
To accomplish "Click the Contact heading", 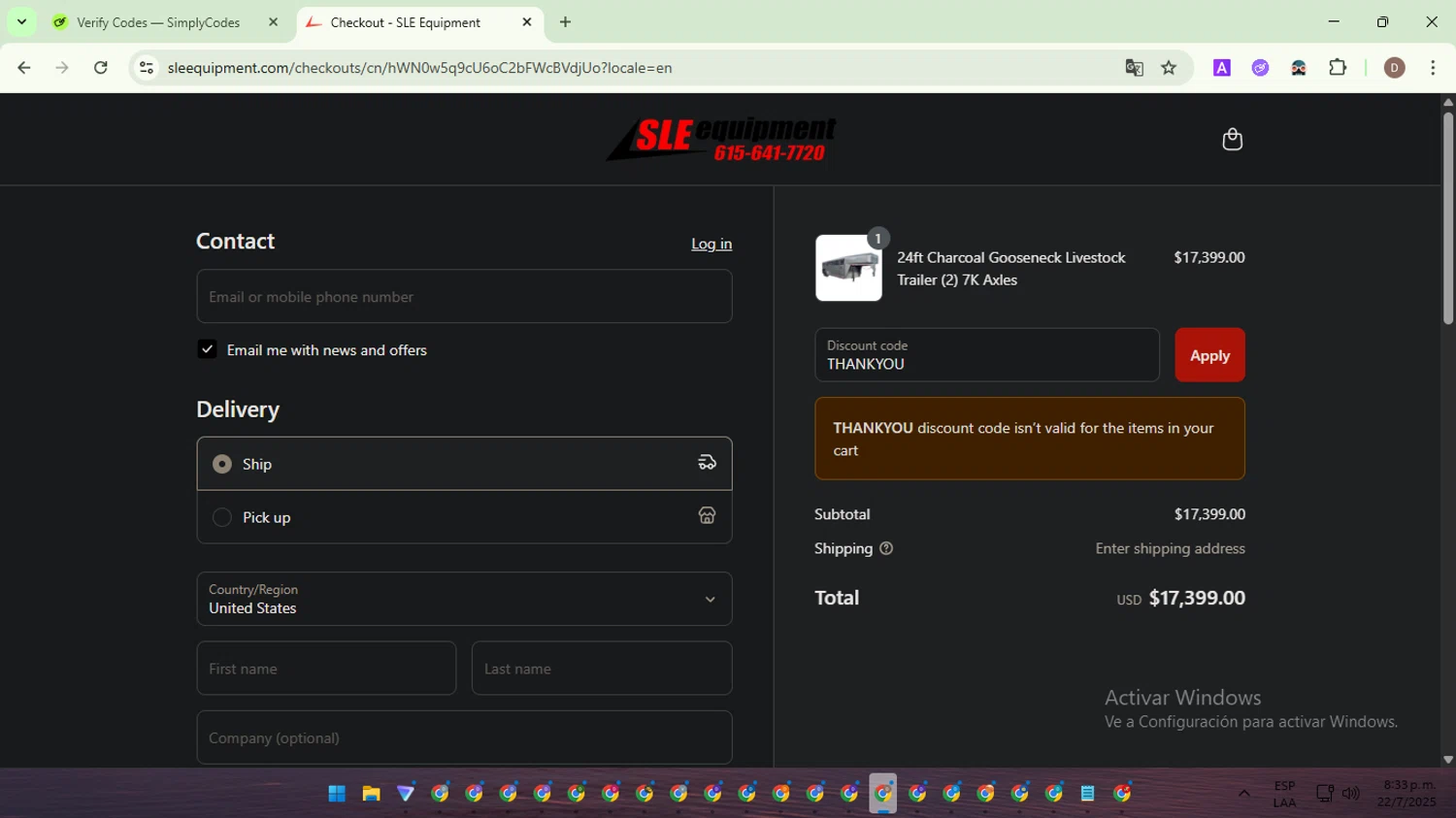I will (235, 241).
